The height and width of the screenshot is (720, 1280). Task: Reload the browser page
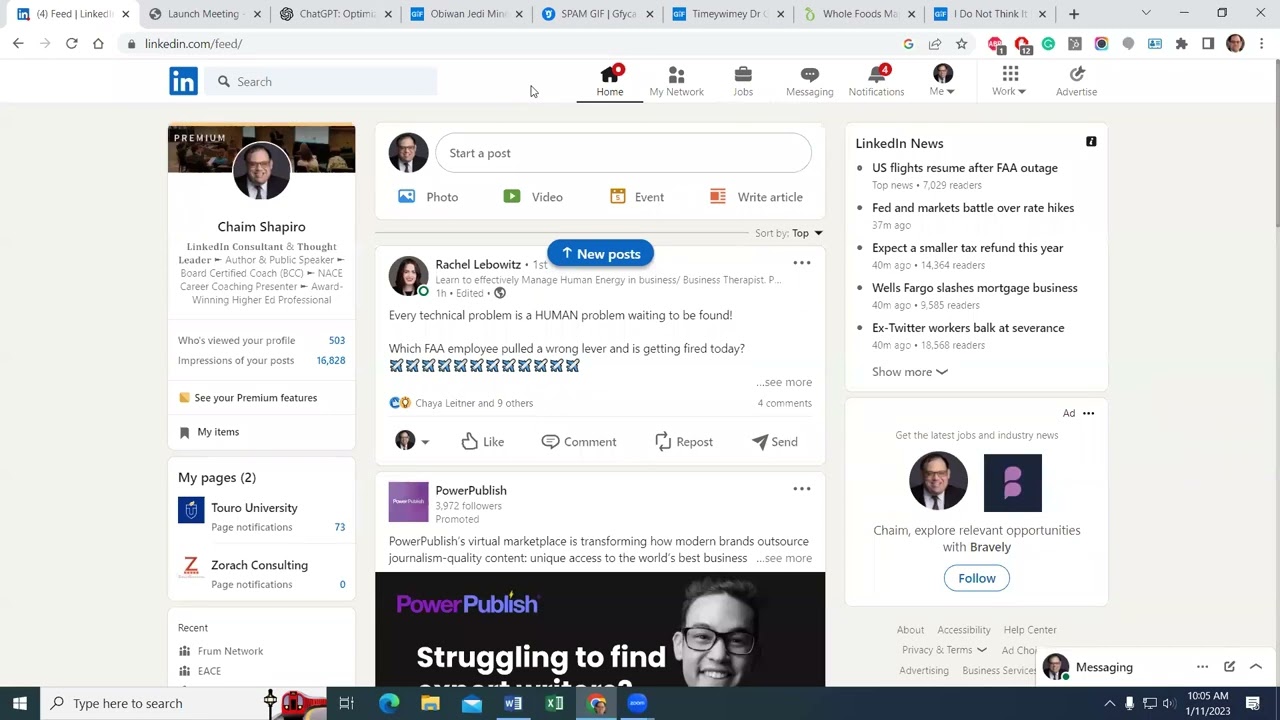tap(71, 44)
